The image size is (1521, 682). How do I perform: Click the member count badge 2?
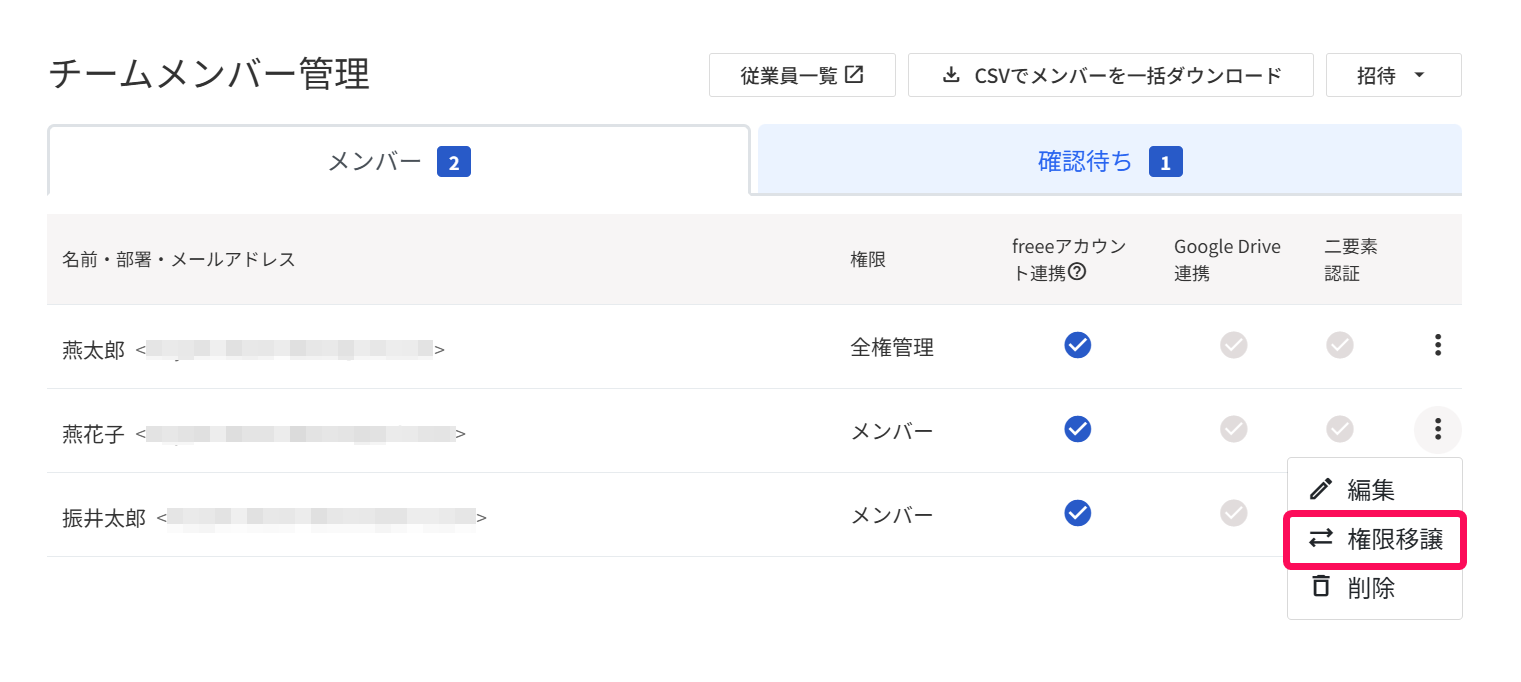tap(454, 161)
